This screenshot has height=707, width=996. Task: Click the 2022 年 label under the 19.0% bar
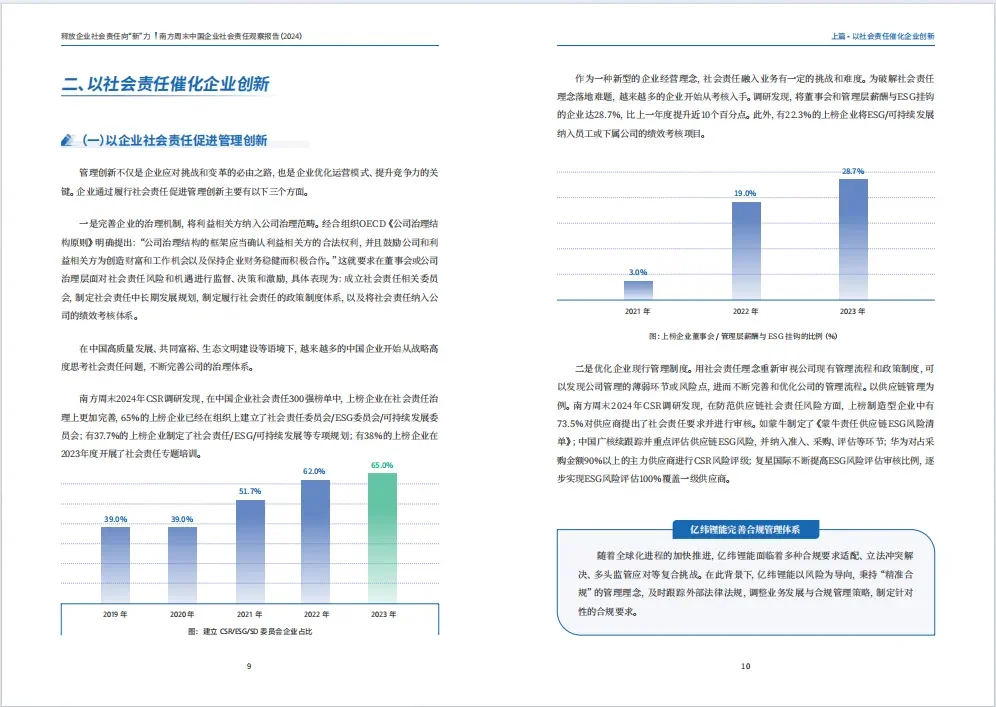(x=745, y=311)
